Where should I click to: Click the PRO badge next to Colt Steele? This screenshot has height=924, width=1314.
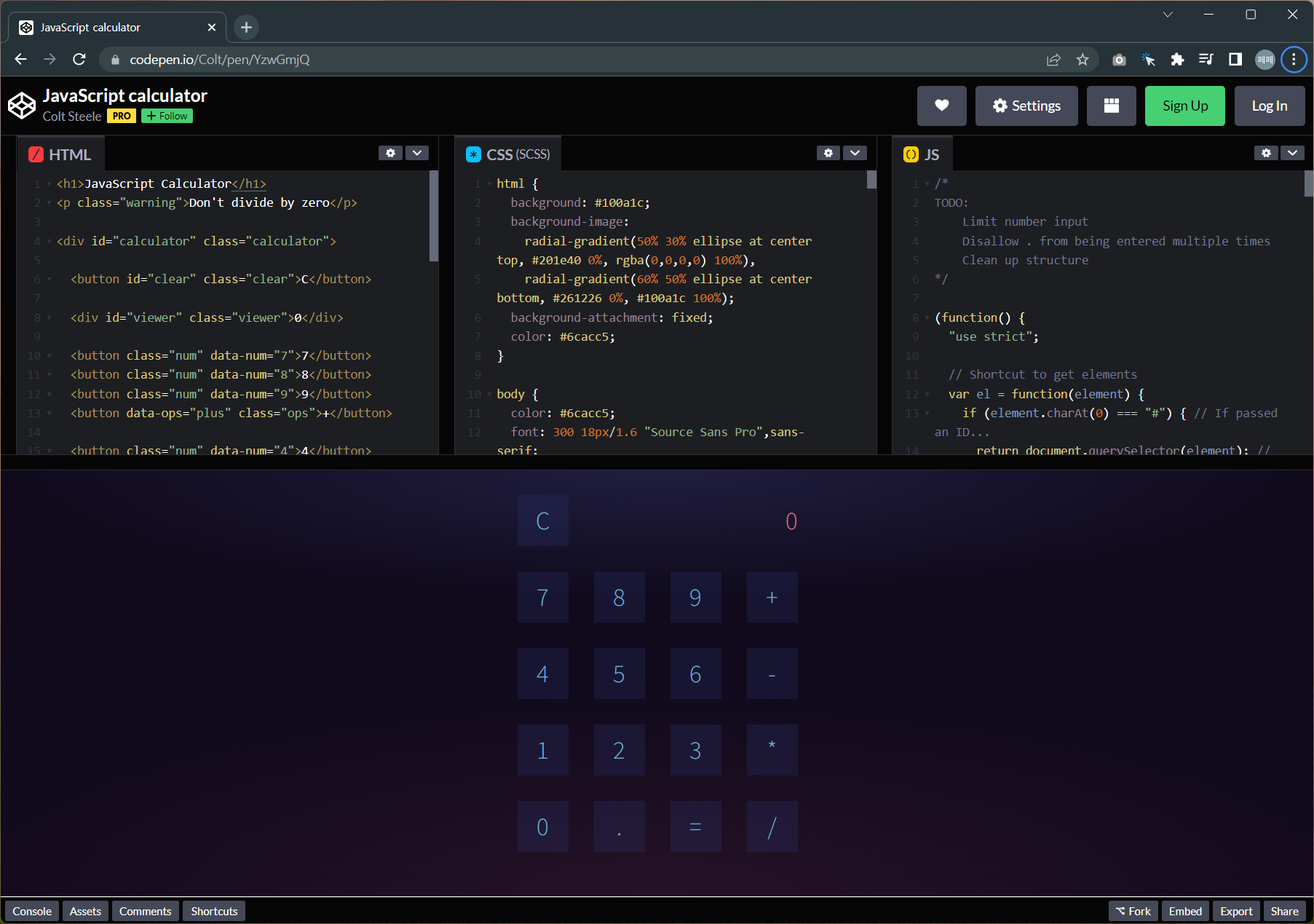122,116
